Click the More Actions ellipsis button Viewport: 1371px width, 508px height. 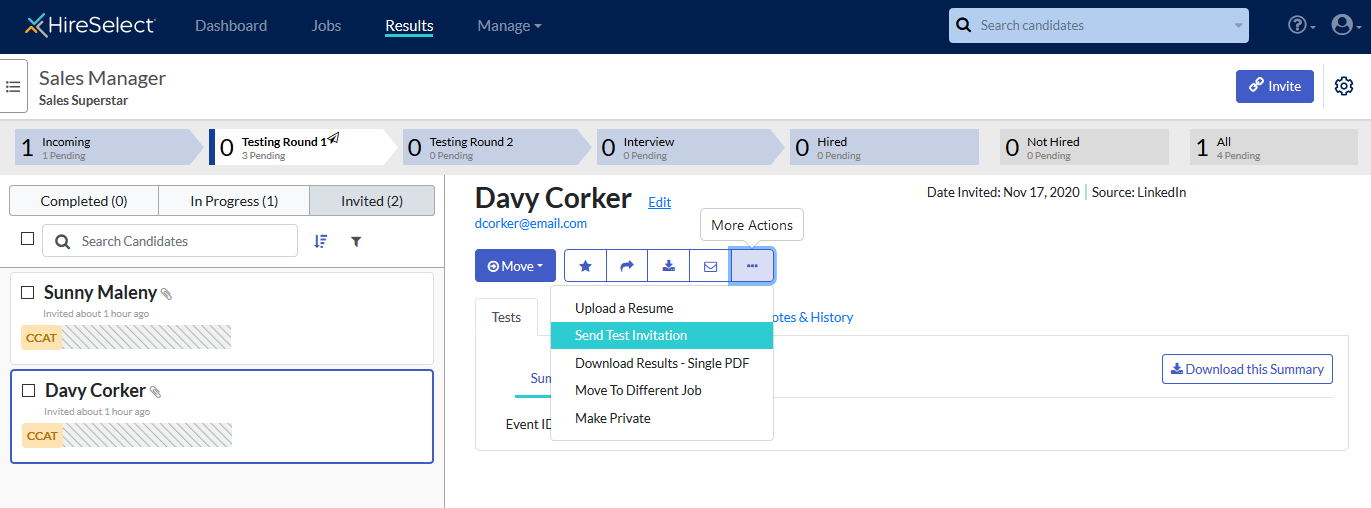point(752,266)
